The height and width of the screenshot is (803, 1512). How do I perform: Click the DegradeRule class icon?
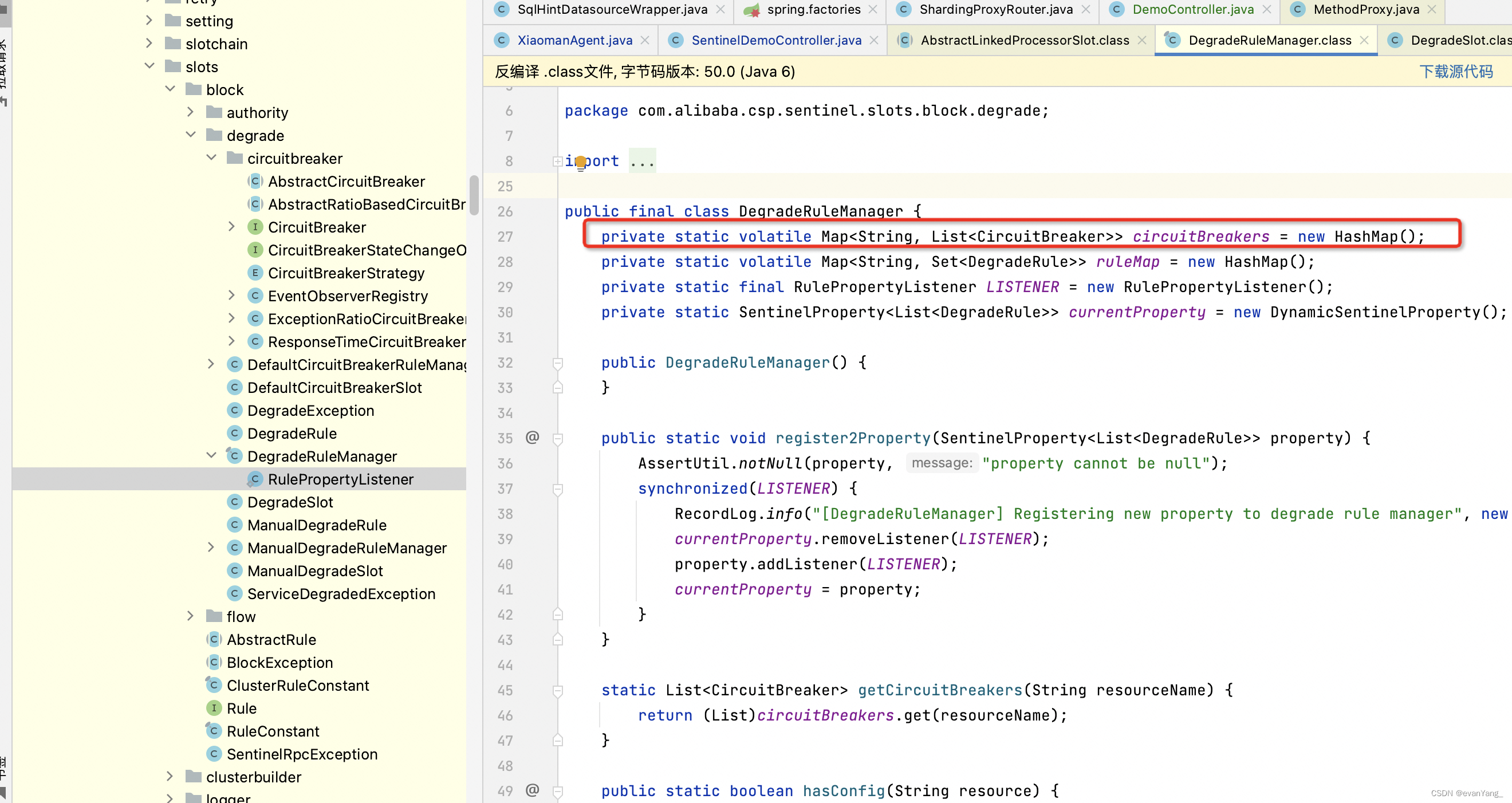234,432
